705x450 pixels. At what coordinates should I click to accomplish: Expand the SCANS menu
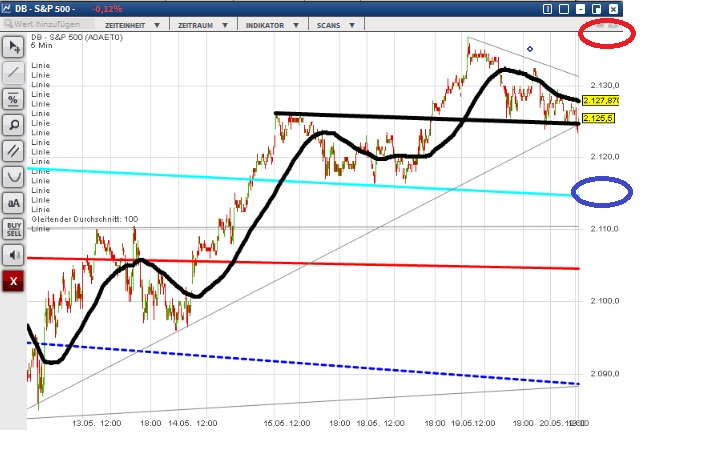[x=336, y=25]
